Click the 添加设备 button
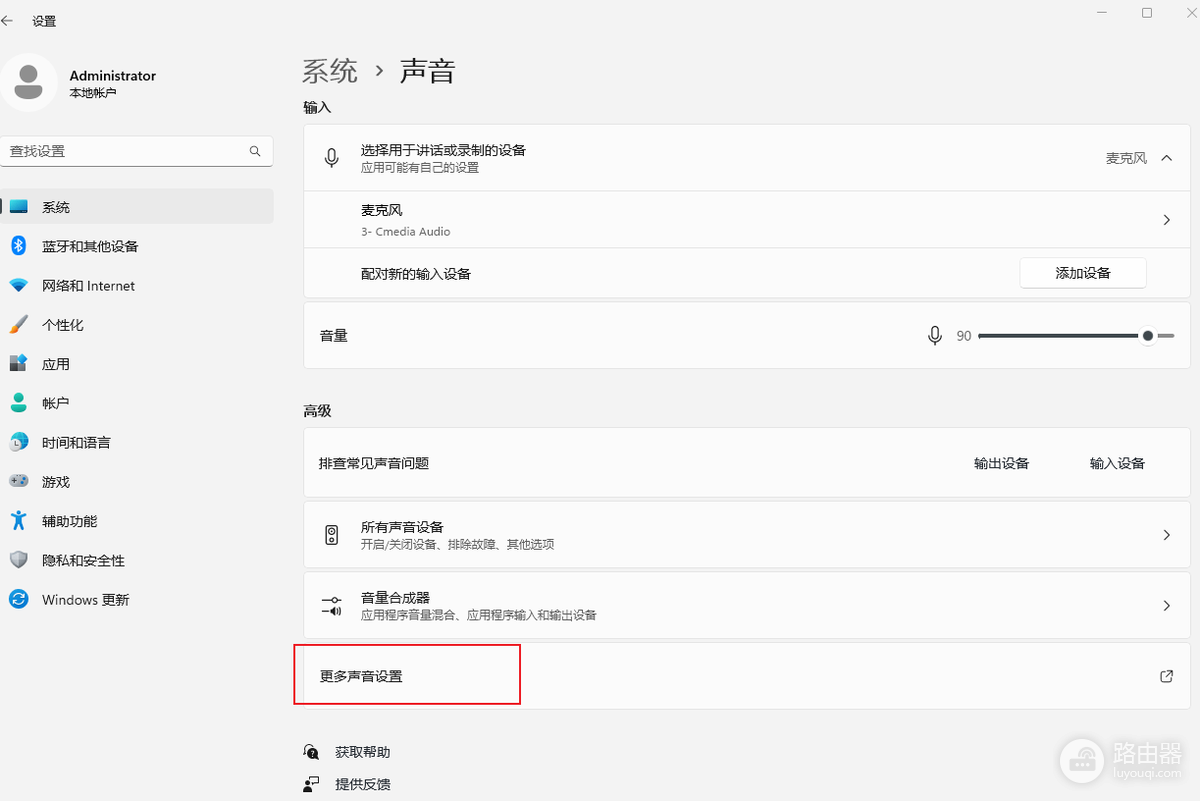This screenshot has height=801, width=1200. tap(1083, 273)
